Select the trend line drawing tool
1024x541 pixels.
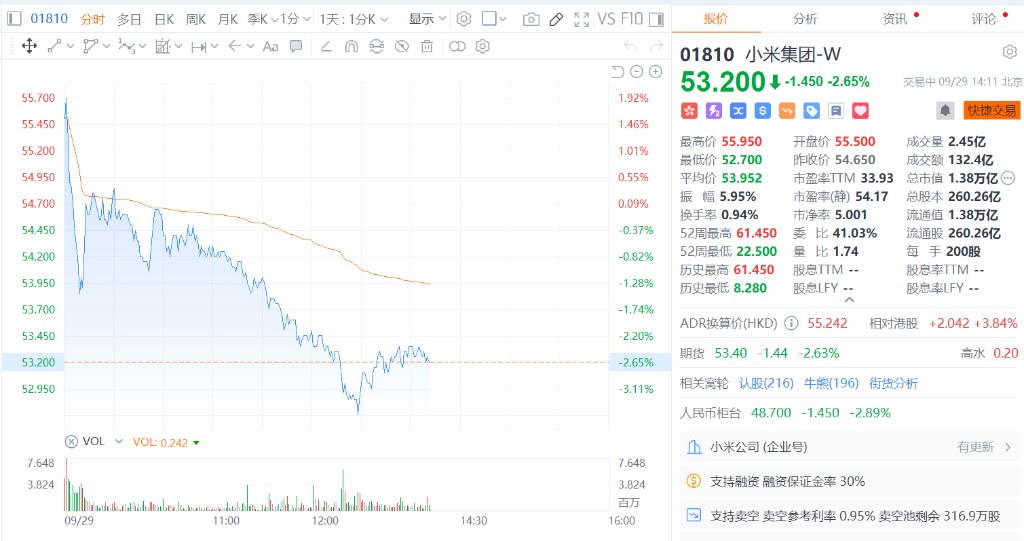tap(55, 46)
